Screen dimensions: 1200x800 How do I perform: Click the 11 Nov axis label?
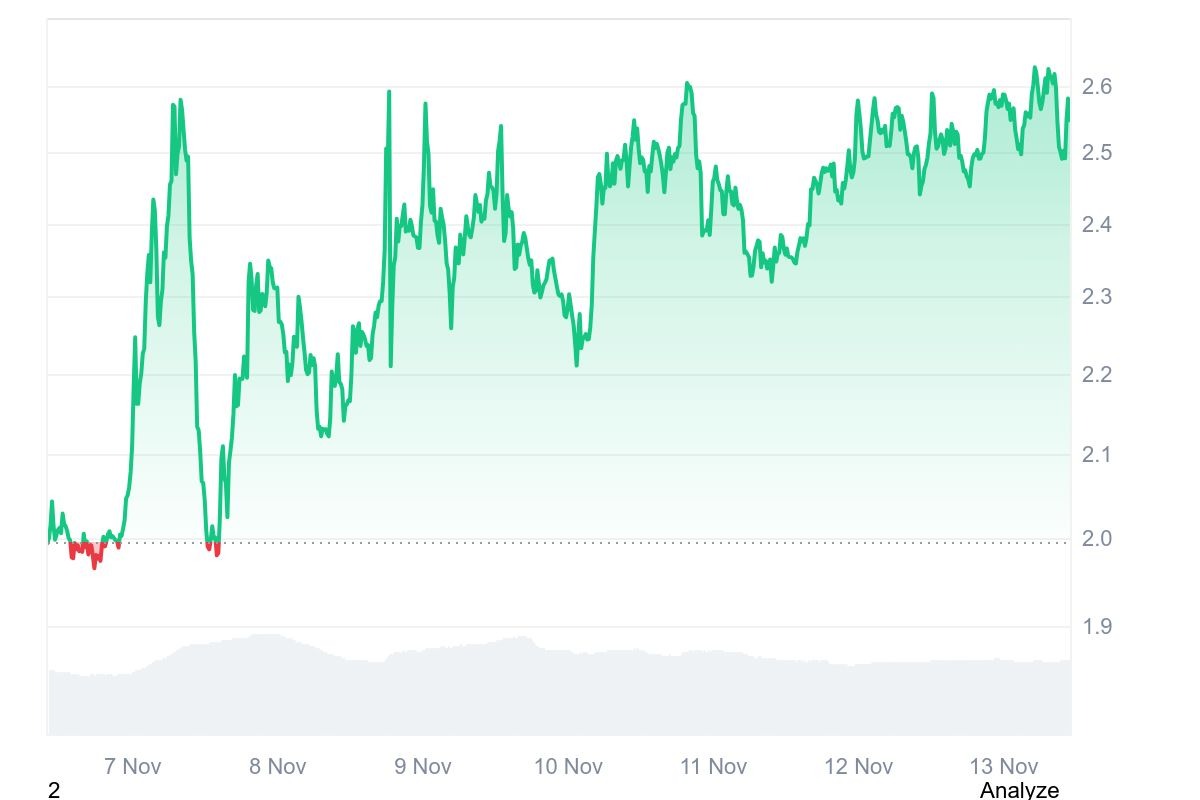pos(713,767)
